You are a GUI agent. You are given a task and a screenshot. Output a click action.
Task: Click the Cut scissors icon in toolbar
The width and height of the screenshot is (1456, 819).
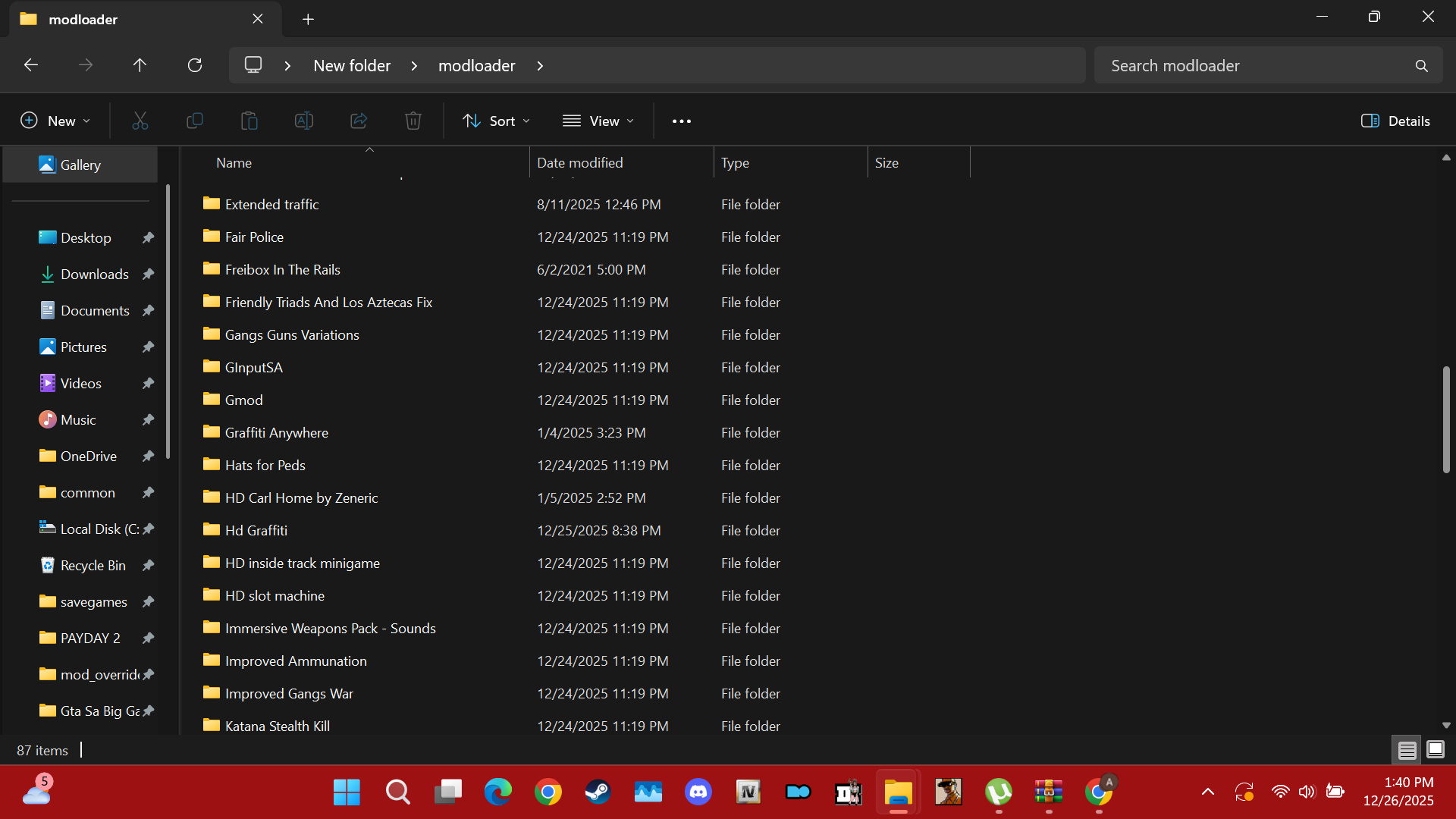140,121
